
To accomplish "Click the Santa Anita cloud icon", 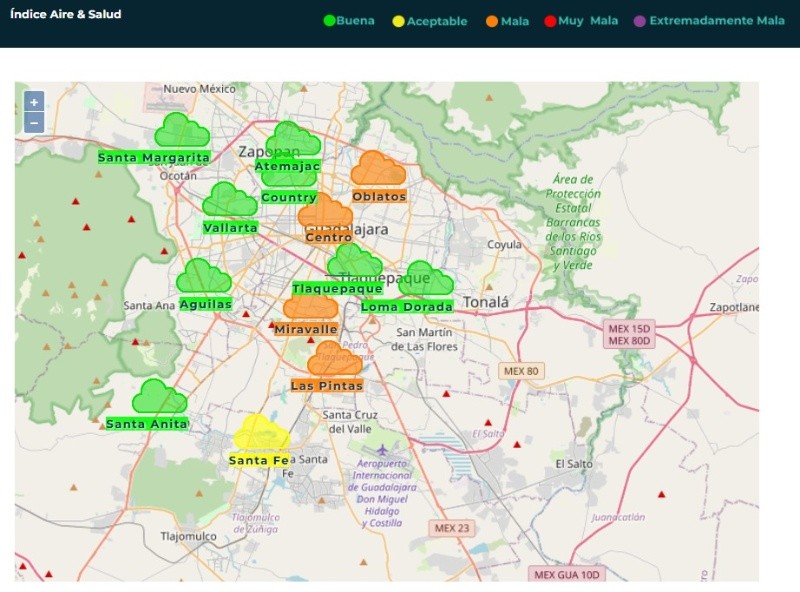I will [159, 397].
